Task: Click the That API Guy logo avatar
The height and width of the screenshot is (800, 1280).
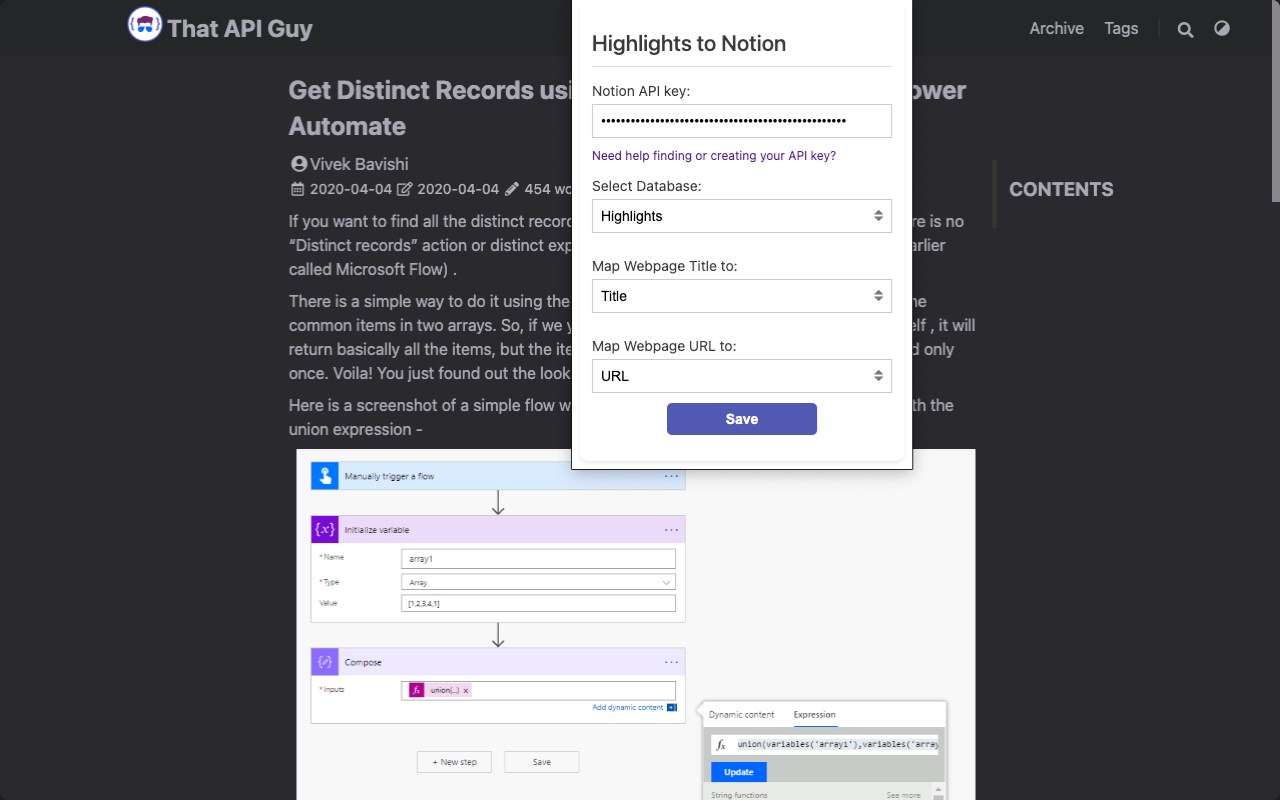Action: click(145, 24)
